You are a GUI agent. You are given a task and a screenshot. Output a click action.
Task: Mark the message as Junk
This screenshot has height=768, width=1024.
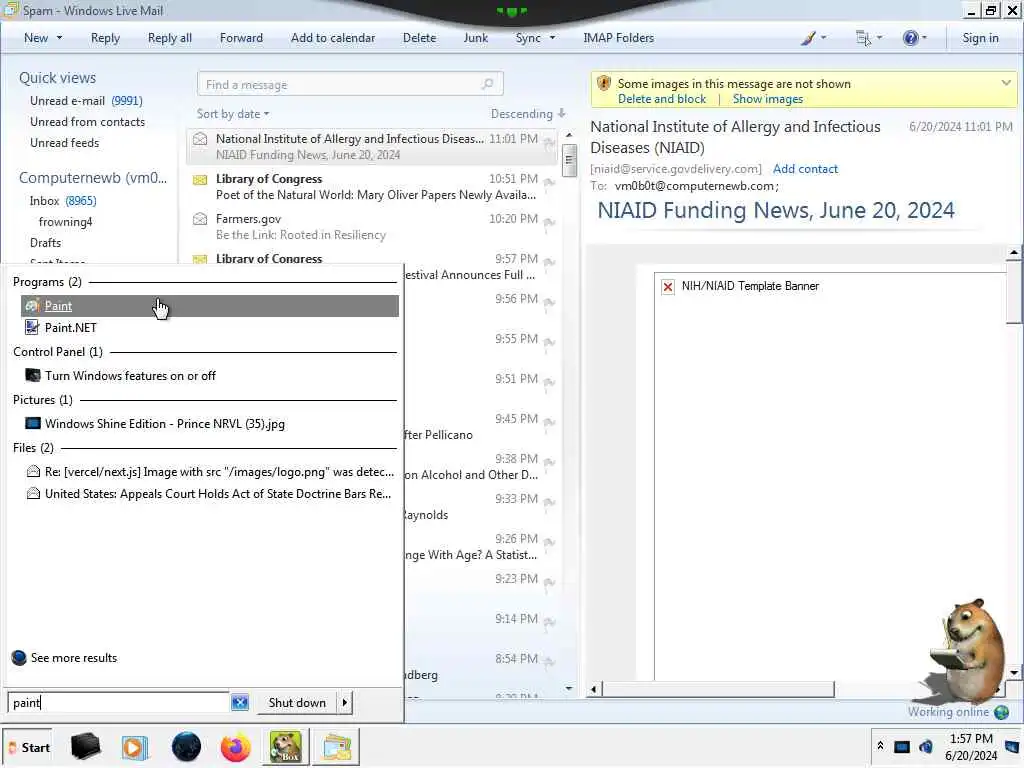(x=475, y=38)
